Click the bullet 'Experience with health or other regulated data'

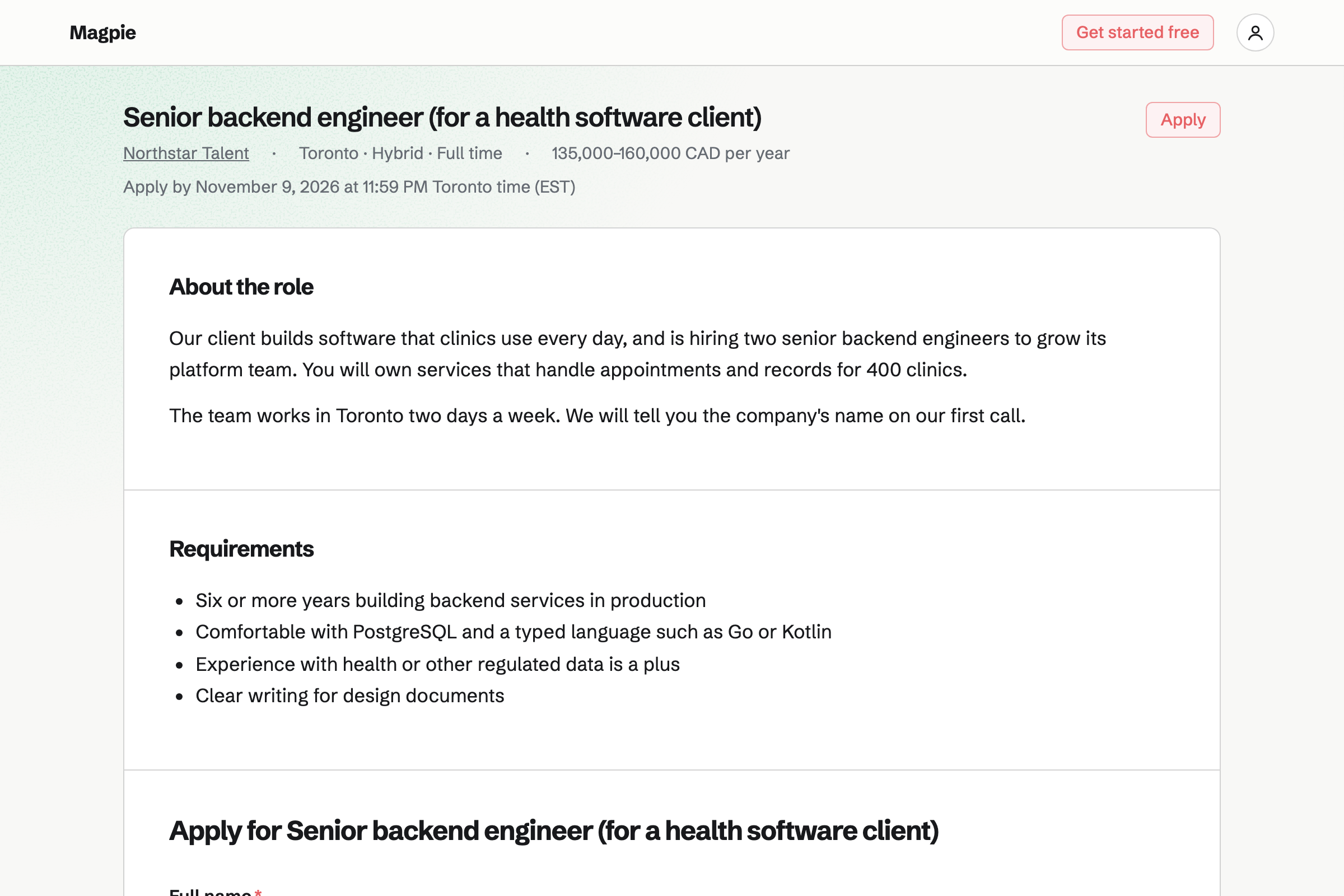click(x=438, y=665)
